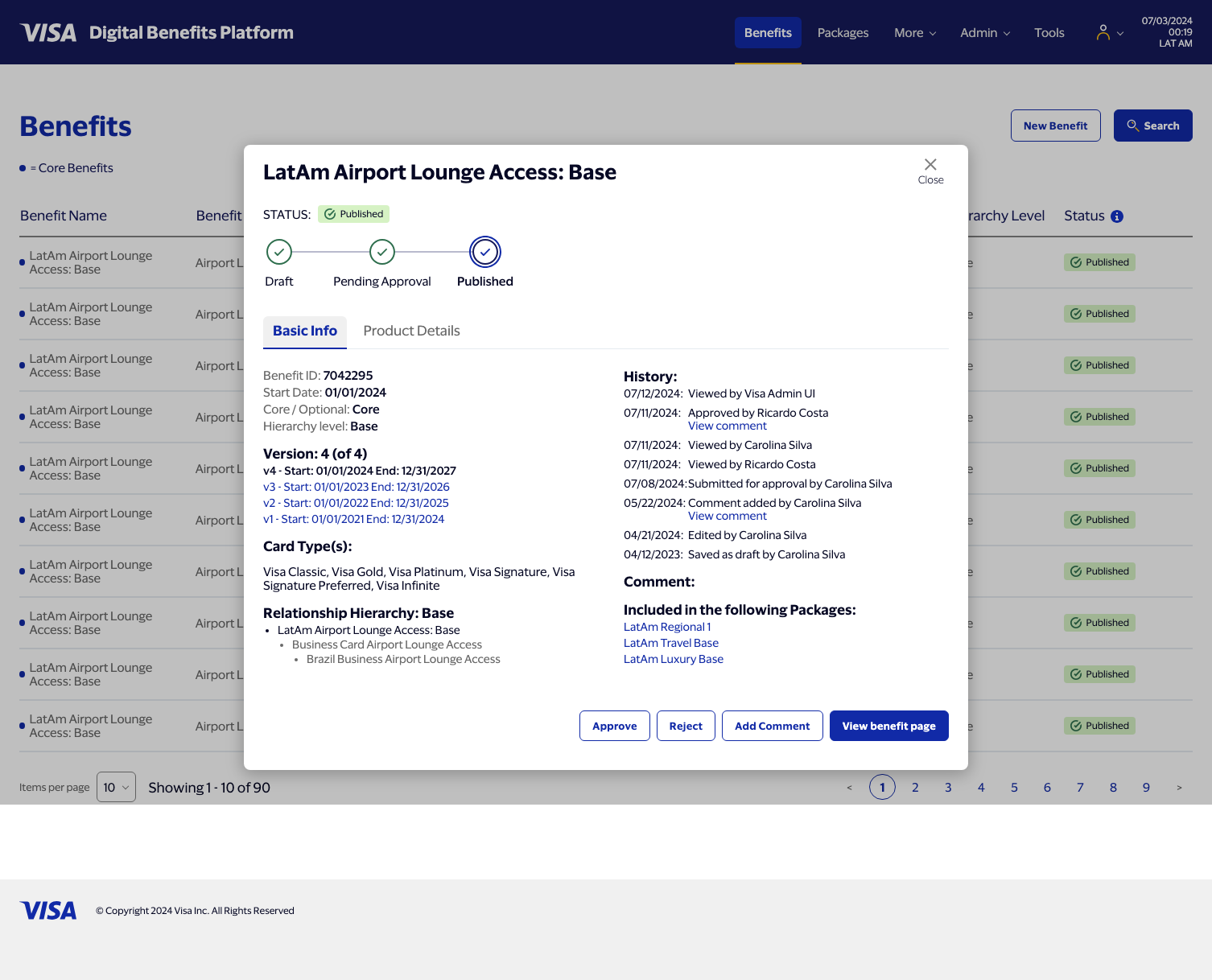The width and height of the screenshot is (1212, 980).
Task: Click the Visa logo in the footer
Action: pos(48,910)
